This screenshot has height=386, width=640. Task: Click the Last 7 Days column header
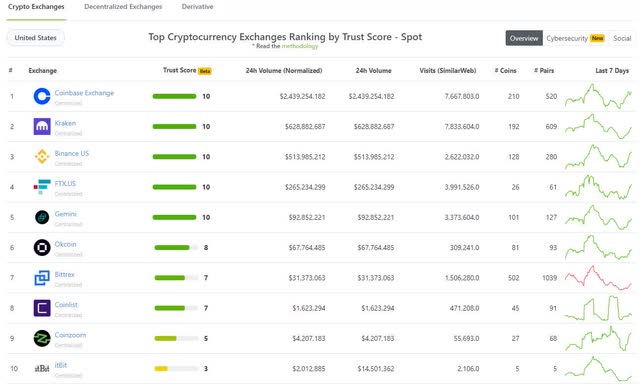[x=612, y=71]
